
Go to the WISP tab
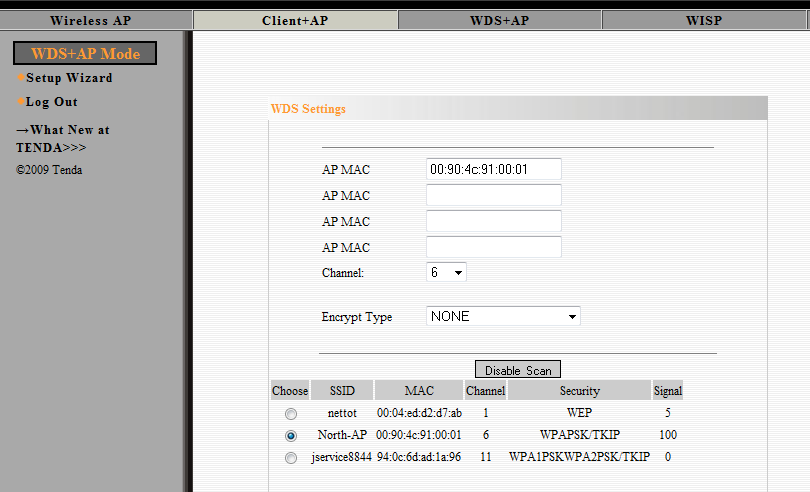click(704, 21)
